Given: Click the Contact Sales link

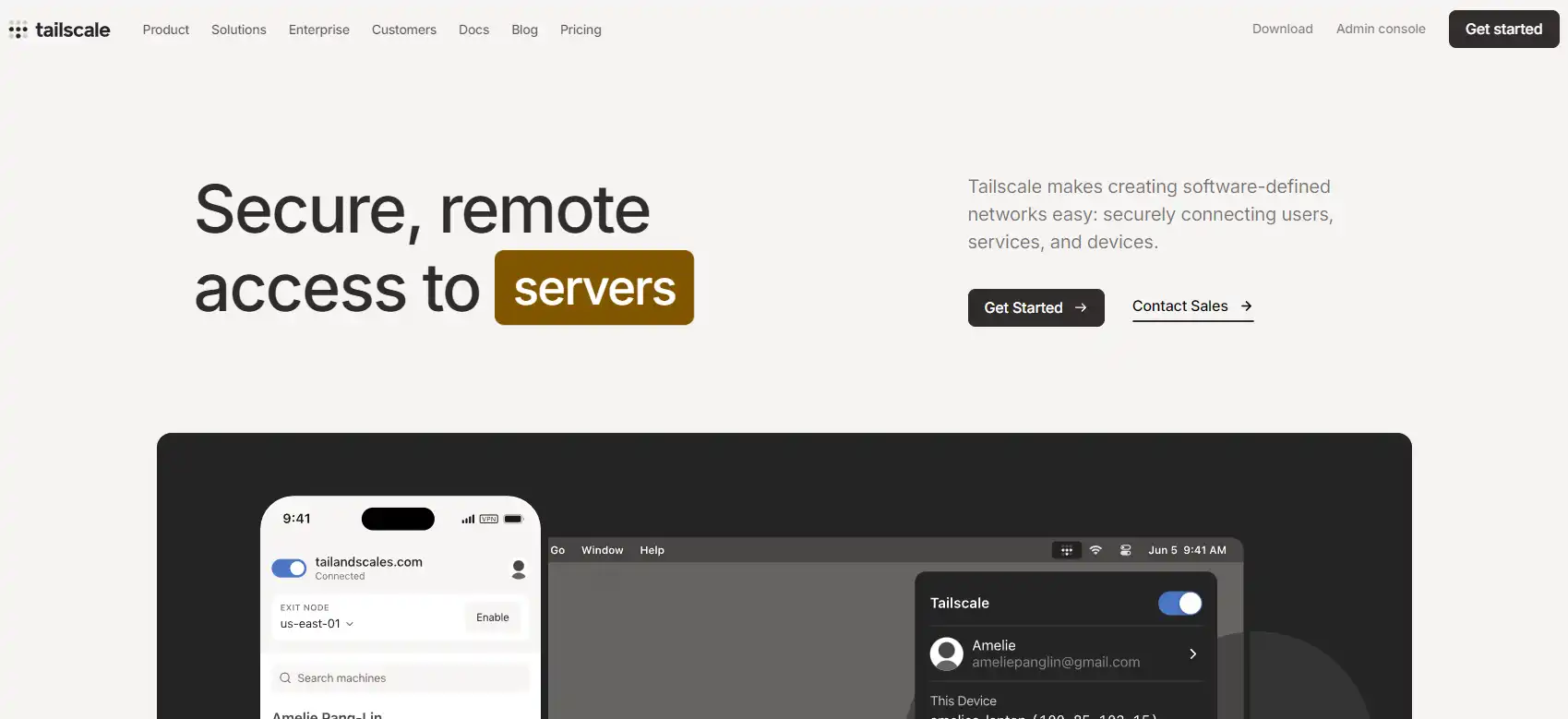Looking at the screenshot, I should click(x=1192, y=306).
